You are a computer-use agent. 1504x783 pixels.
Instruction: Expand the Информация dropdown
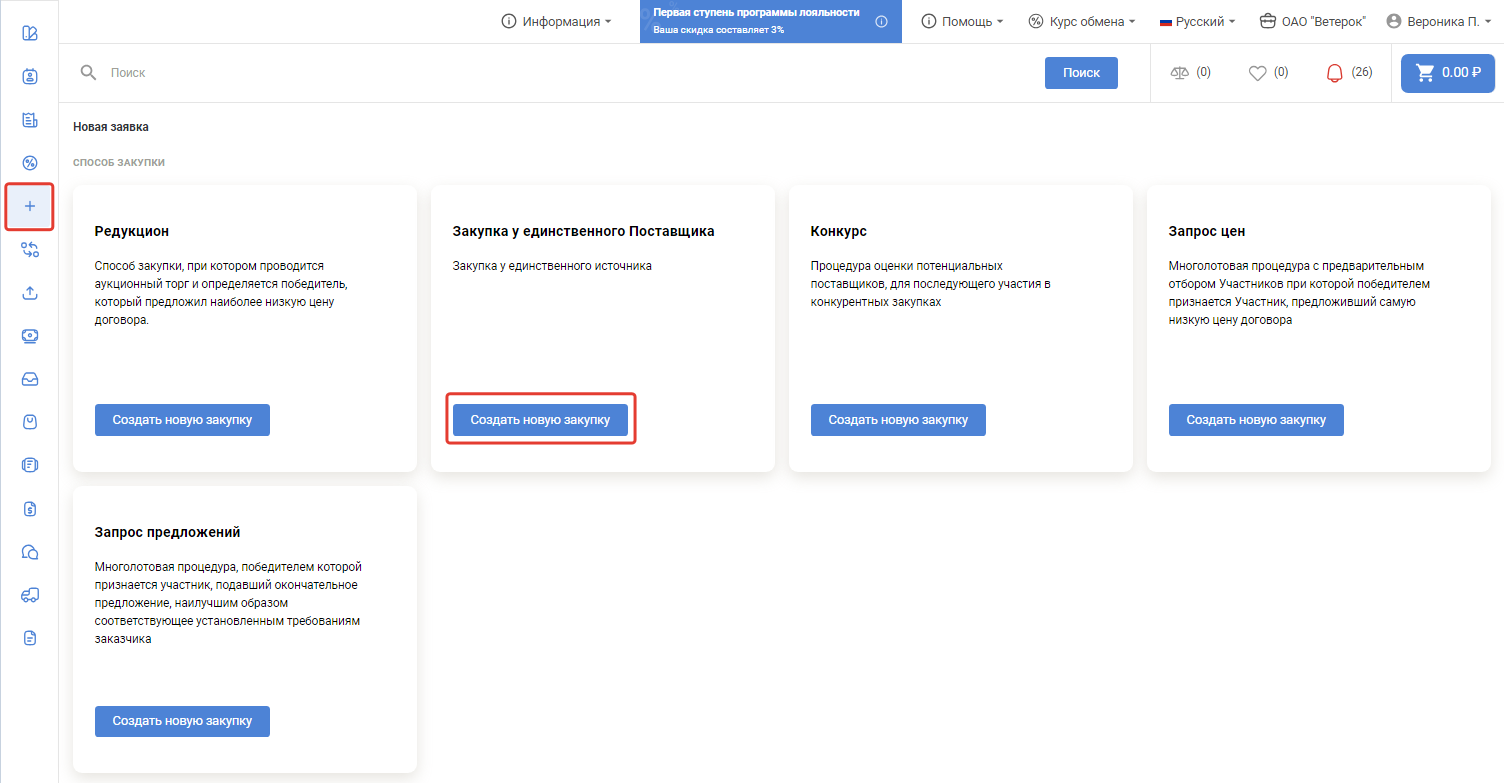556,21
